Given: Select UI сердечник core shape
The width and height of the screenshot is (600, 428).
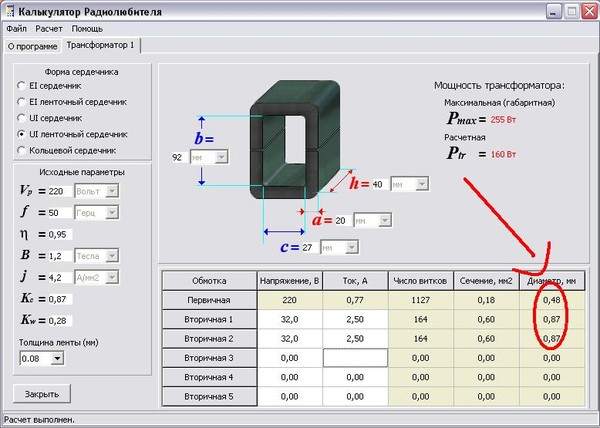Looking at the screenshot, I should pyautogui.click(x=22, y=118).
